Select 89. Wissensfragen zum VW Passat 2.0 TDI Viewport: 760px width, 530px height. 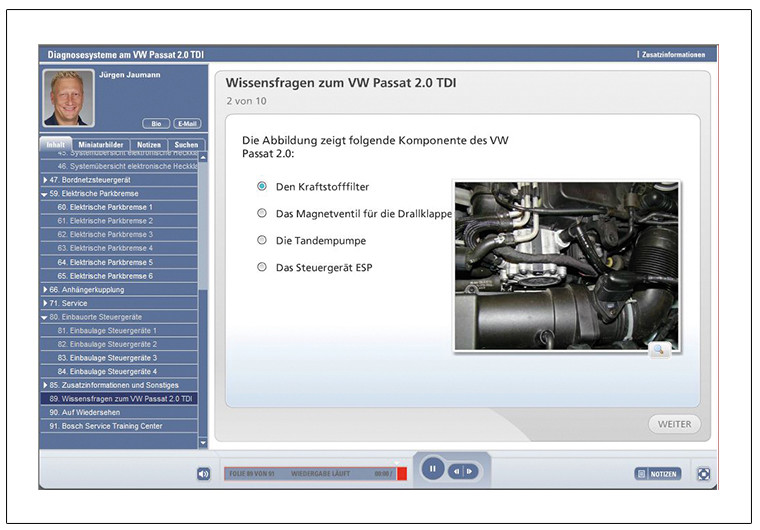(x=119, y=399)
